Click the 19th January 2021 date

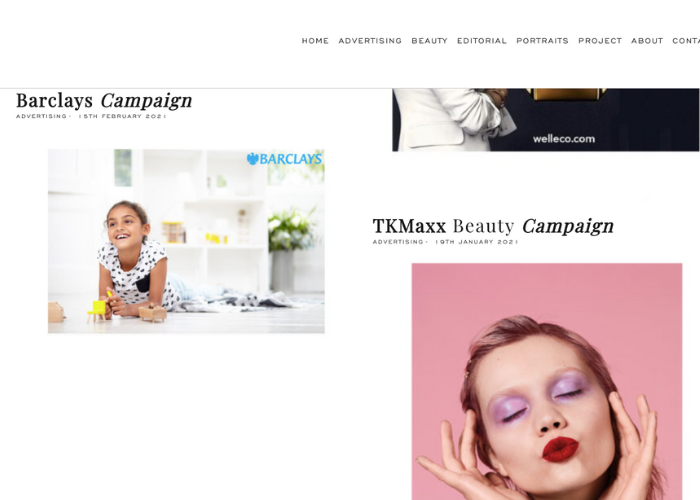click(477, 242)
